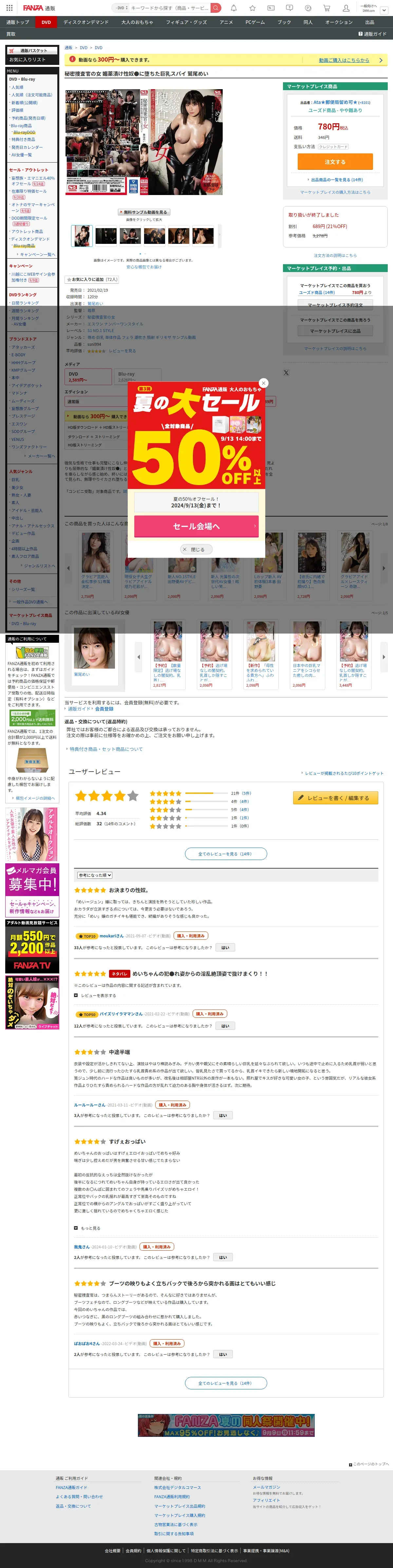Image resolution: width=393 pixels, height=1568 pixels.
Task: Click the arrow at notice bar end
Action: [381, 60]
